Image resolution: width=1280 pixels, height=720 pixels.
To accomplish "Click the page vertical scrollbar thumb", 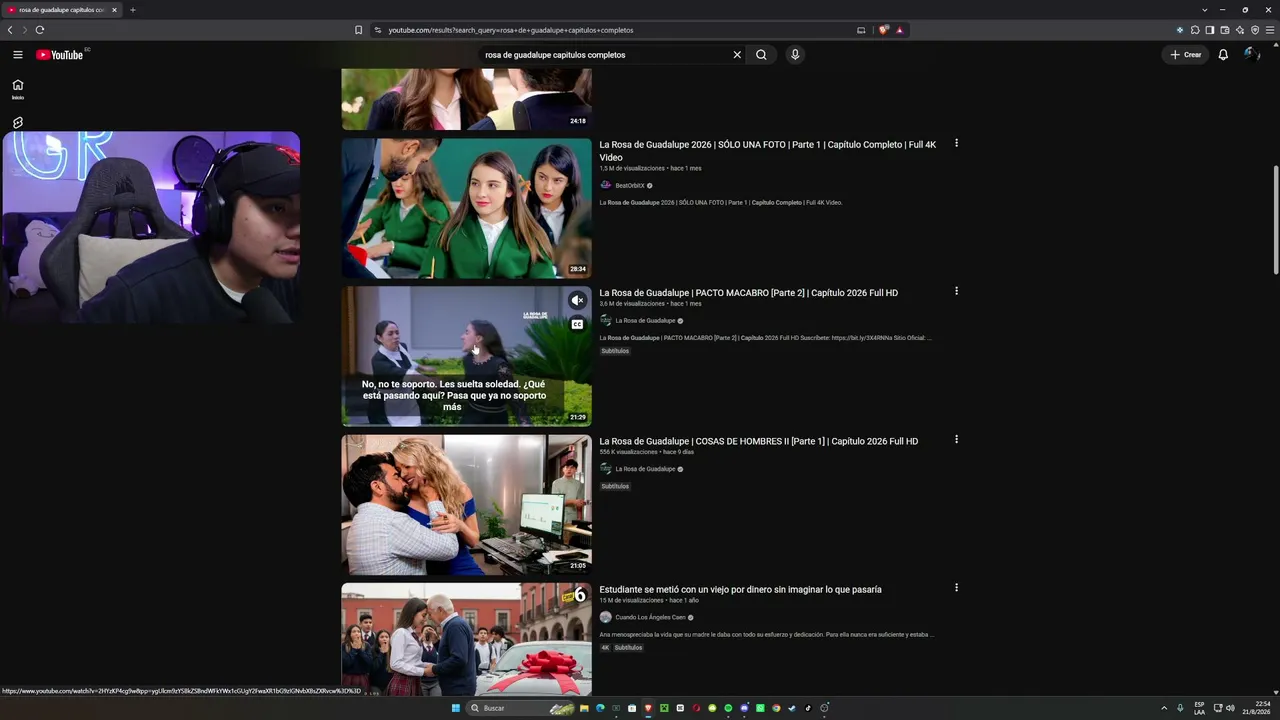I will click(1275, 220).
